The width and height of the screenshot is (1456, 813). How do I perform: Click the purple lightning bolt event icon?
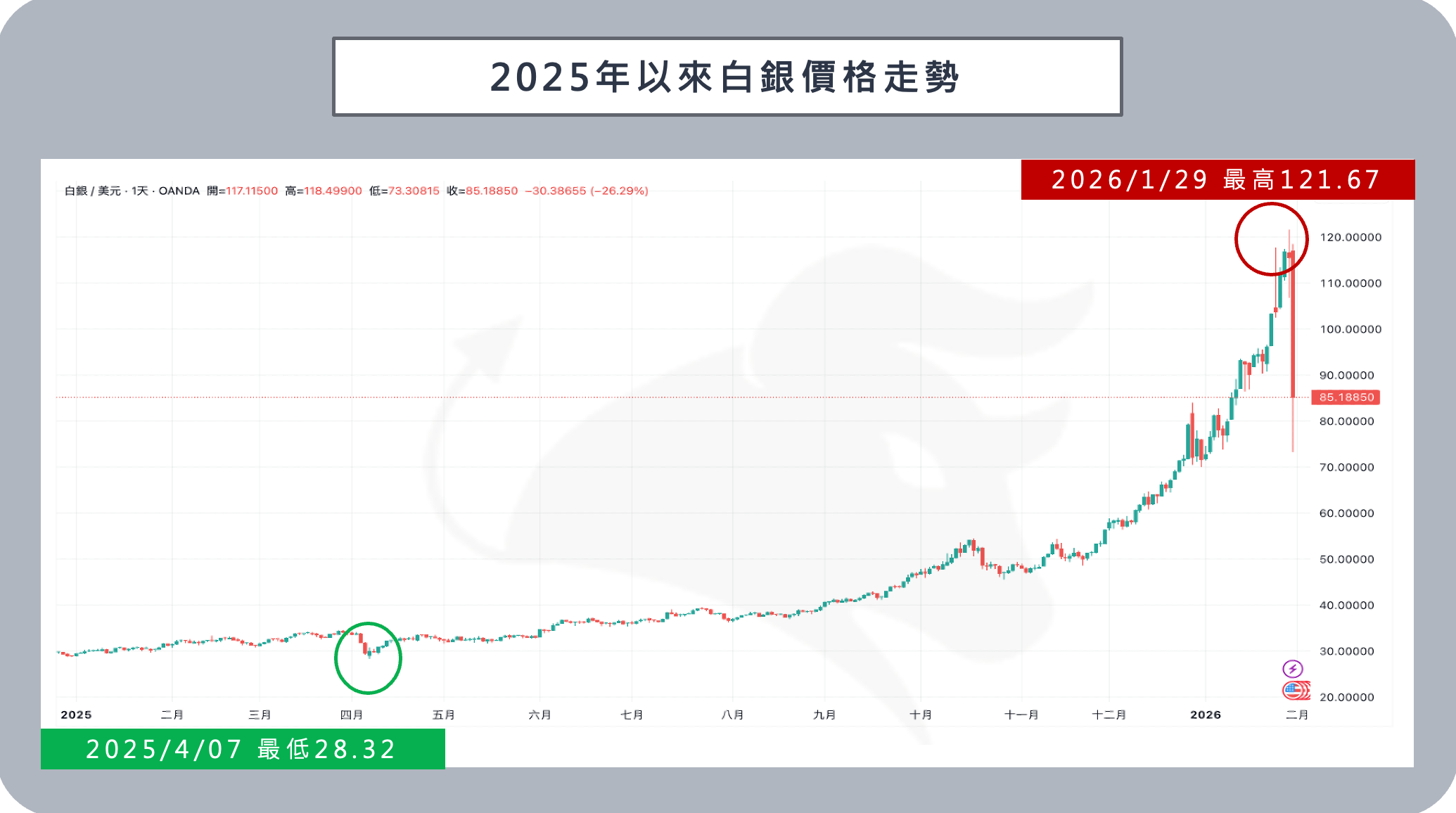[x=1293, y=669]
